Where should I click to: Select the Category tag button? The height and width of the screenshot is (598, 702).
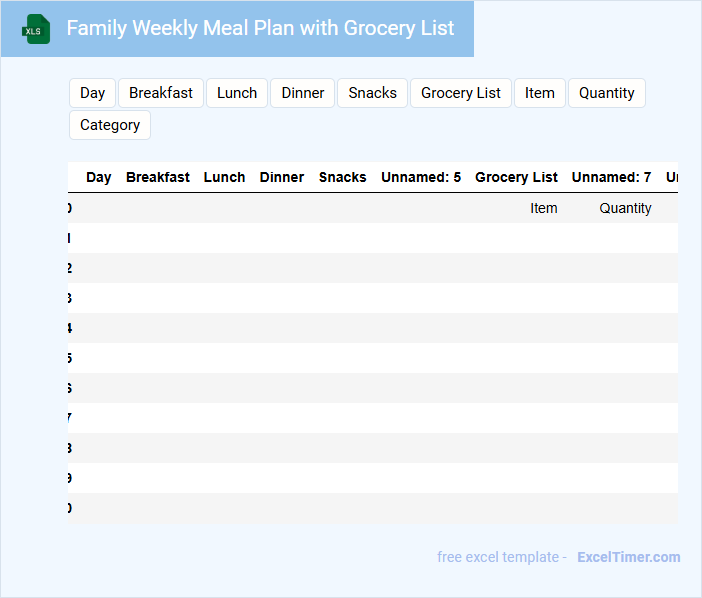point(110,125)
